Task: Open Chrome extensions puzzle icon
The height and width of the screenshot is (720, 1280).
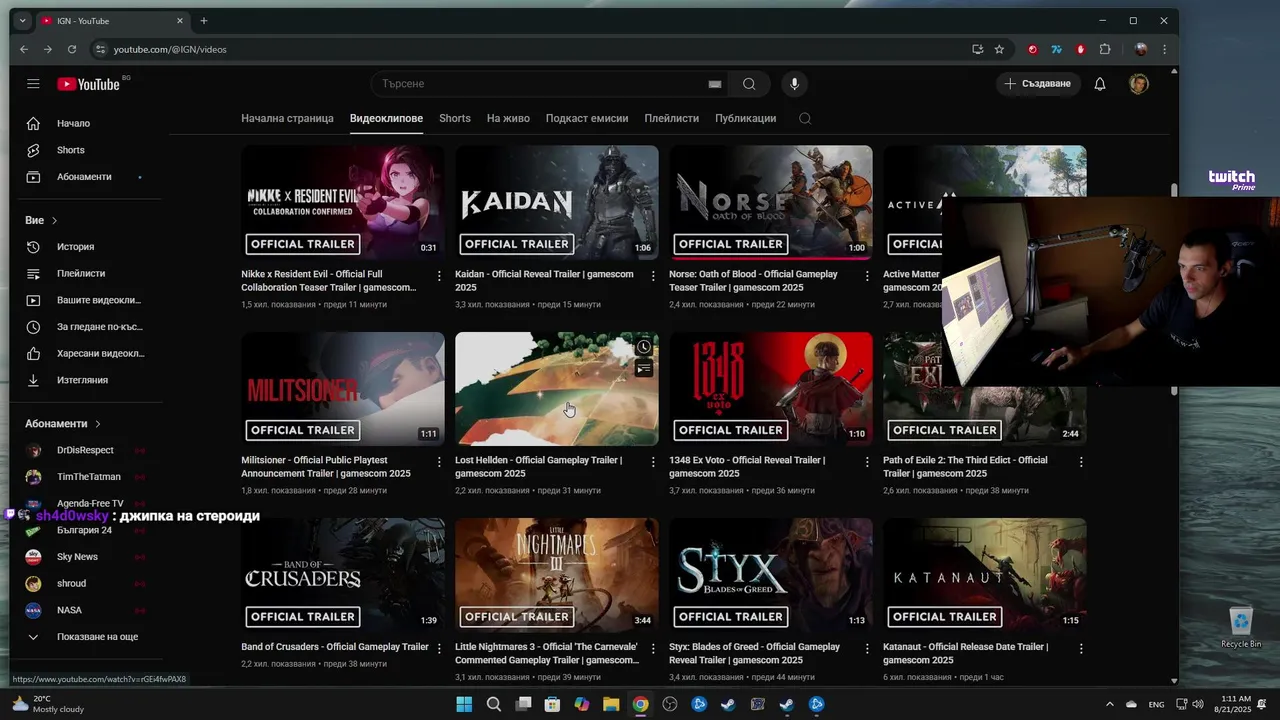Action: coord(1105,49)
